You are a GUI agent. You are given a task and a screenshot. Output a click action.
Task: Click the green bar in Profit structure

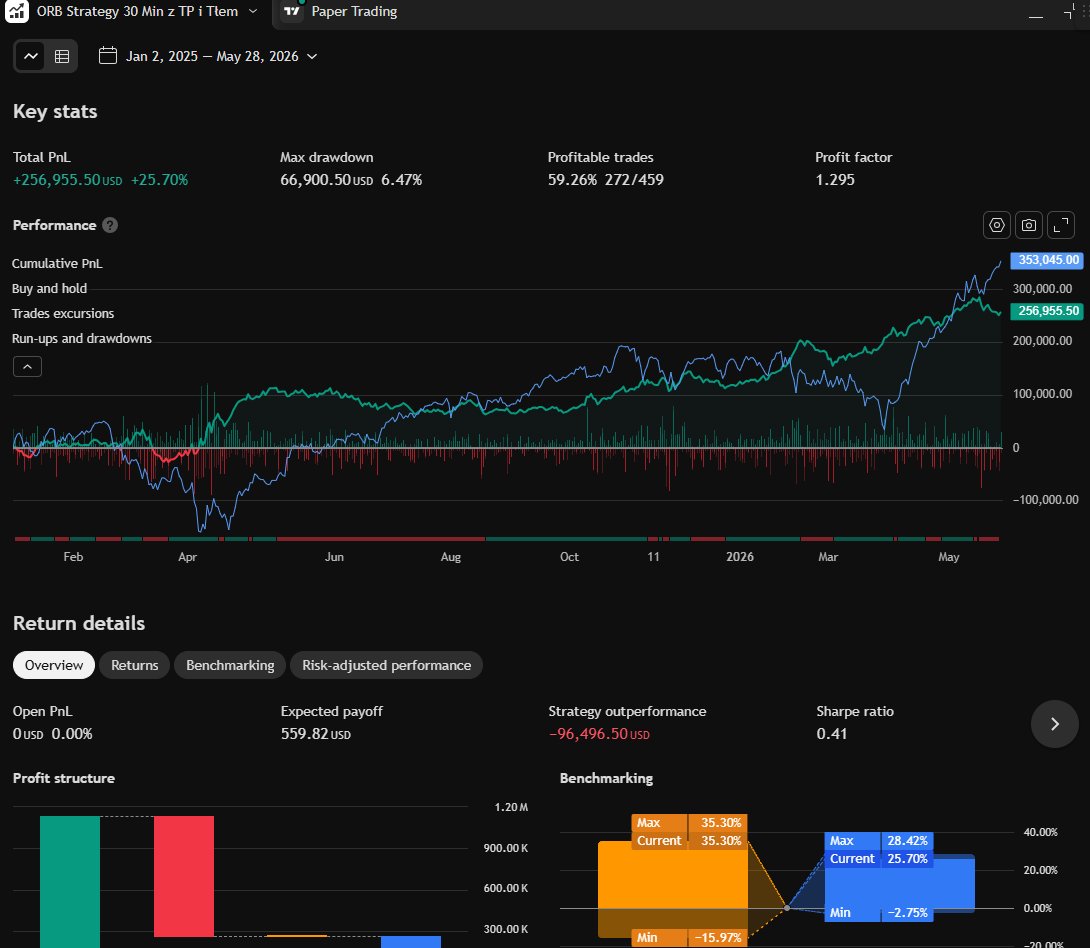click(70, 881)
